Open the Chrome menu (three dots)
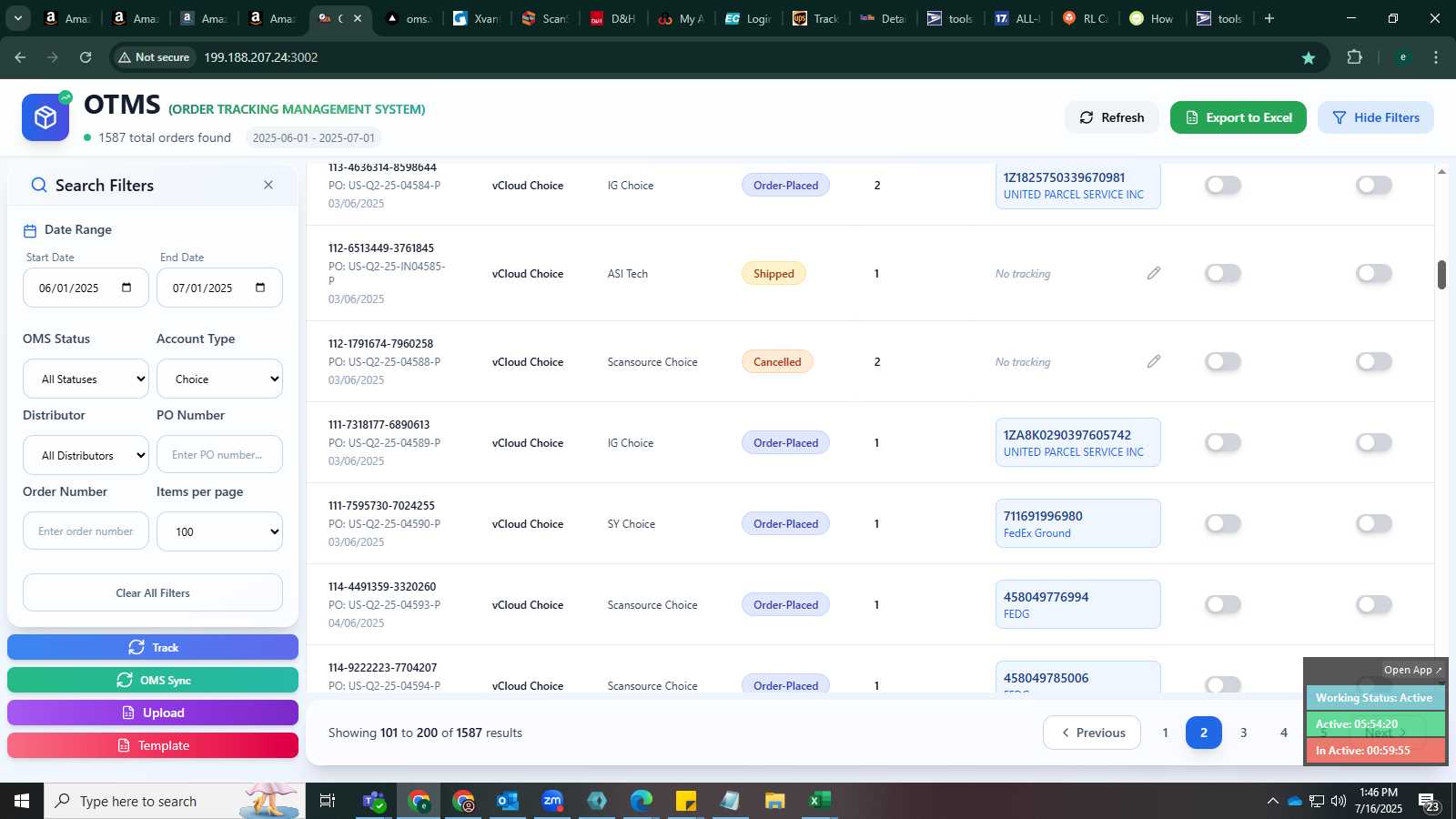 pos(1436,57)
